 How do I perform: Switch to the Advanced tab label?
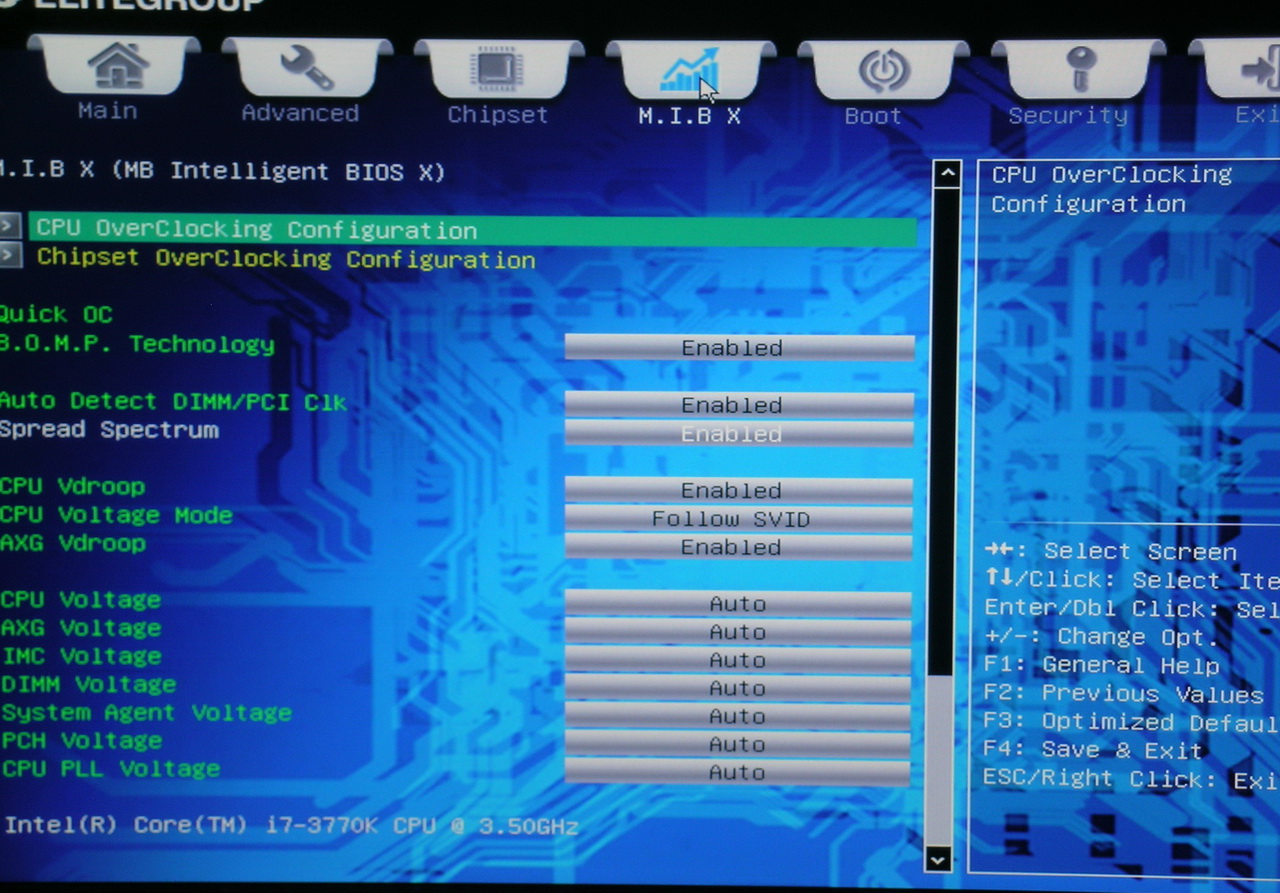(300, 113)
